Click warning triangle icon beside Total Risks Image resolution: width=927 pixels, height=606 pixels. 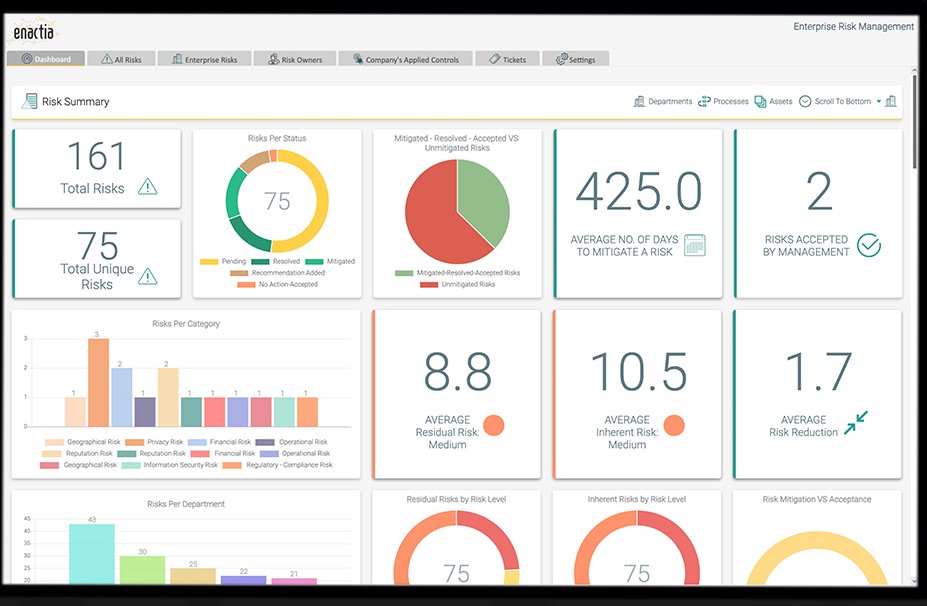click(147, 187)
